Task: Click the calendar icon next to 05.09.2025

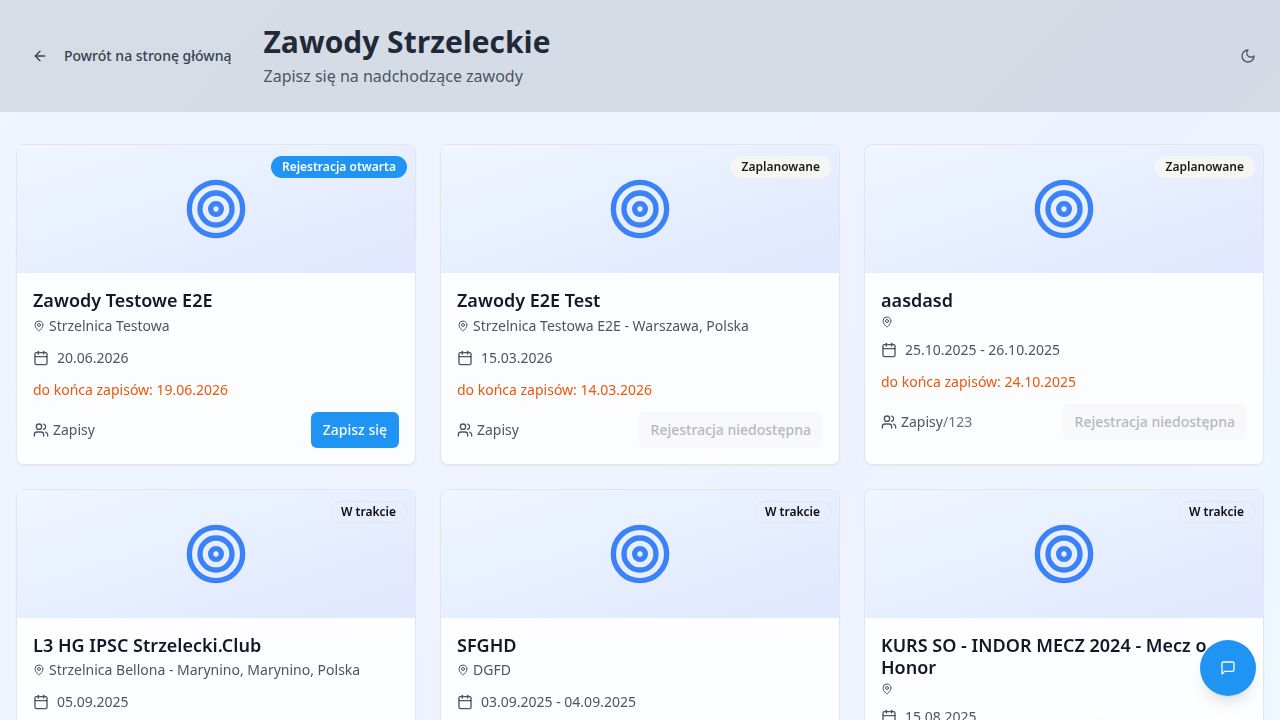Action: click(41, 702)
